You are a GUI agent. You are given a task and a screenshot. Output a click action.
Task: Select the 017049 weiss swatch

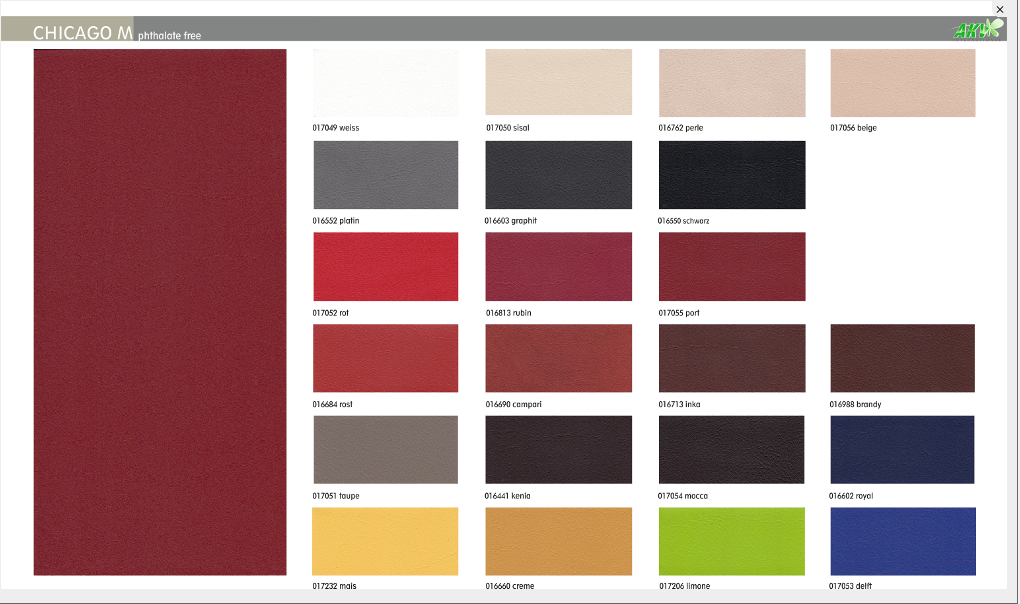coord(385,83)
